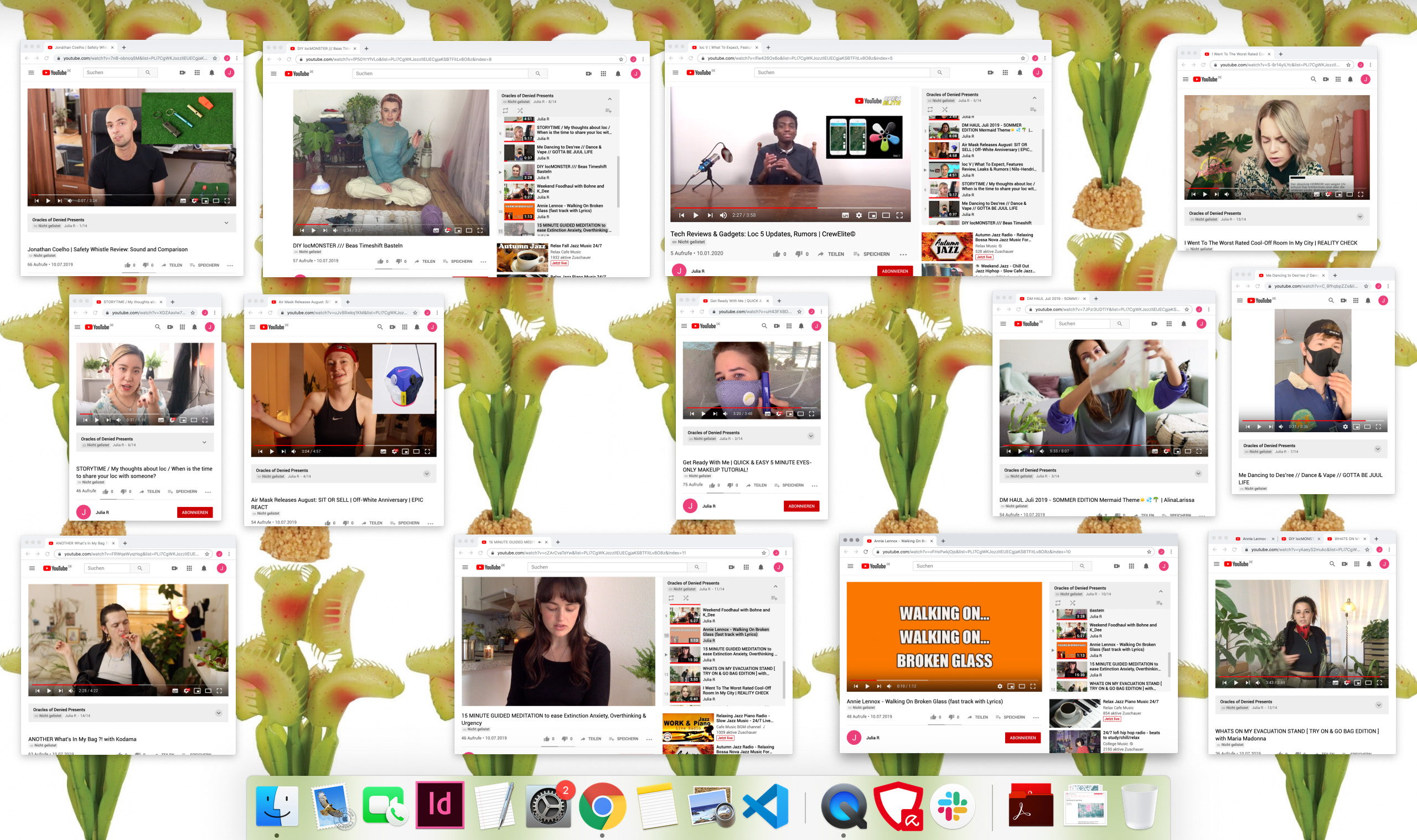Dislike the 15 Minute Guided Meditation video
Viewport: 1417px width, 840px height.
pyautogui.click(x=566, y=739)
